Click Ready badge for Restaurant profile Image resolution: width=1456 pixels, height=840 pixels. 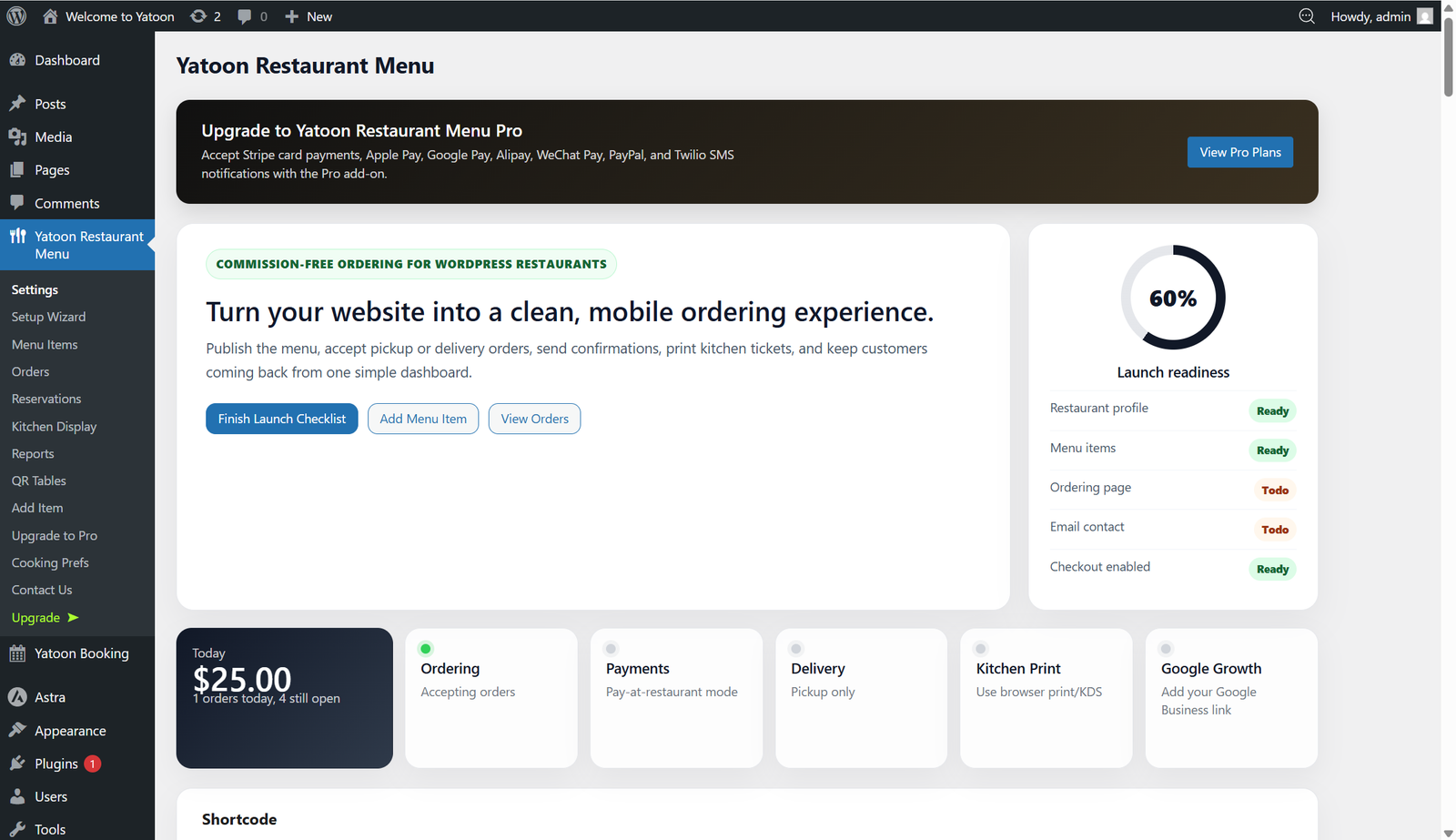point(1272,410)
